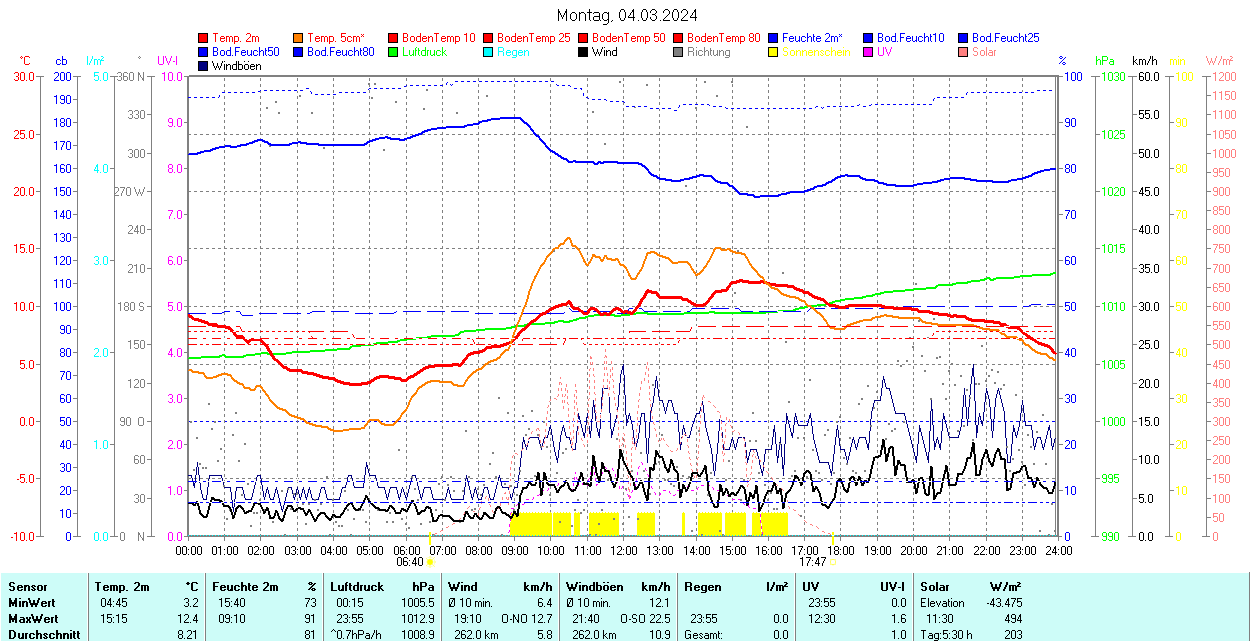Click the 'MaxWert' row label
Viewport: 1250px width, 641px height.
[34, 619]
